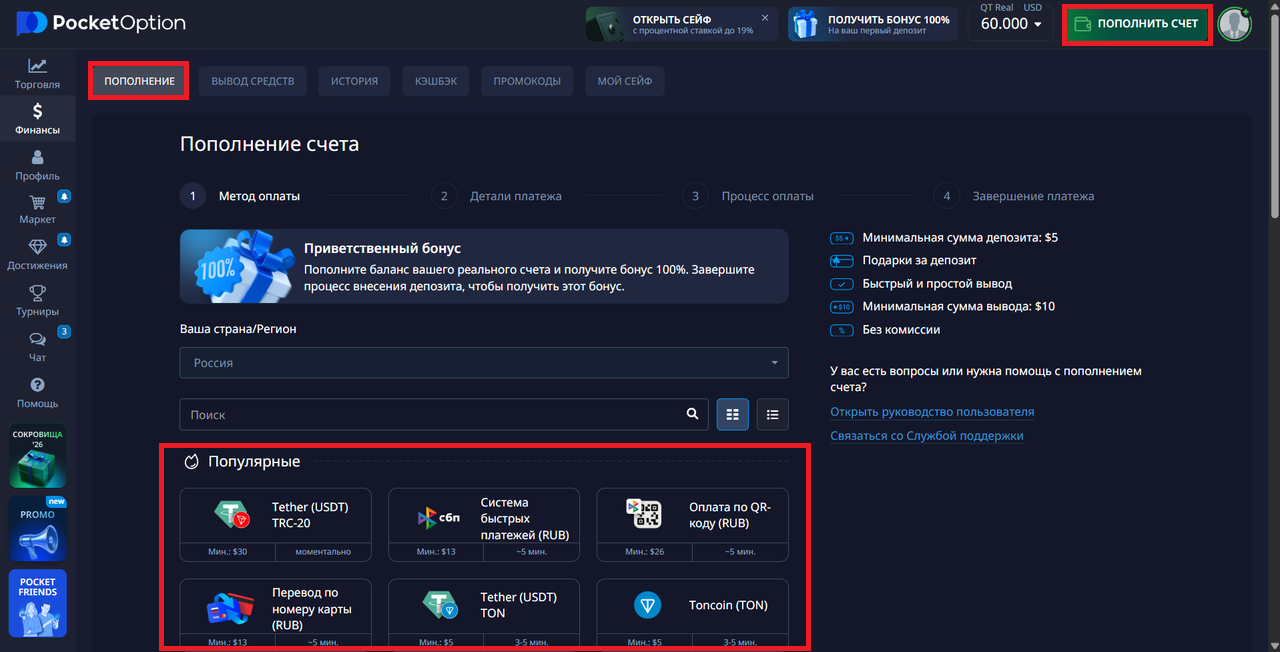Click the green Top Up Account button
This screenshot has height=652, width=1280.
1137,23
